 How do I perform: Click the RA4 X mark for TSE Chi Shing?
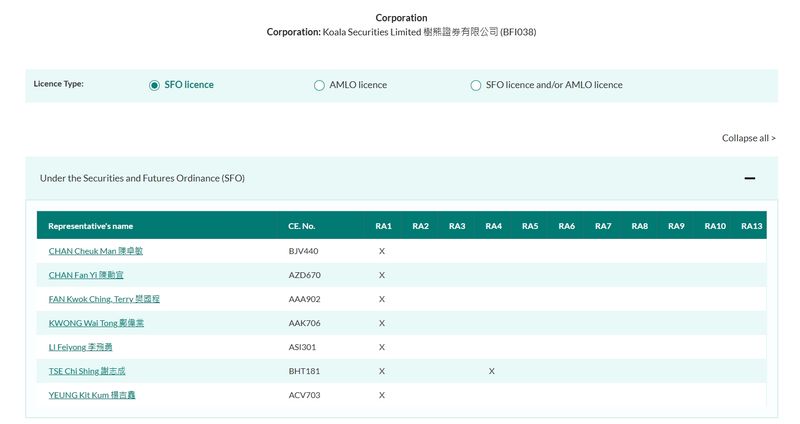point(491,371)
